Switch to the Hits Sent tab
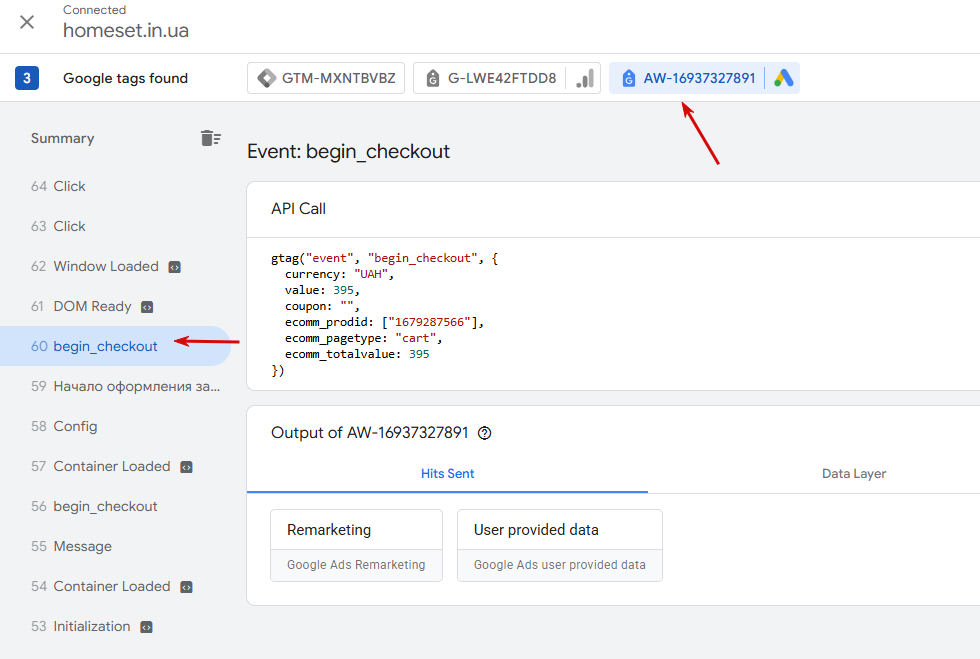 [x=448, y=474]
